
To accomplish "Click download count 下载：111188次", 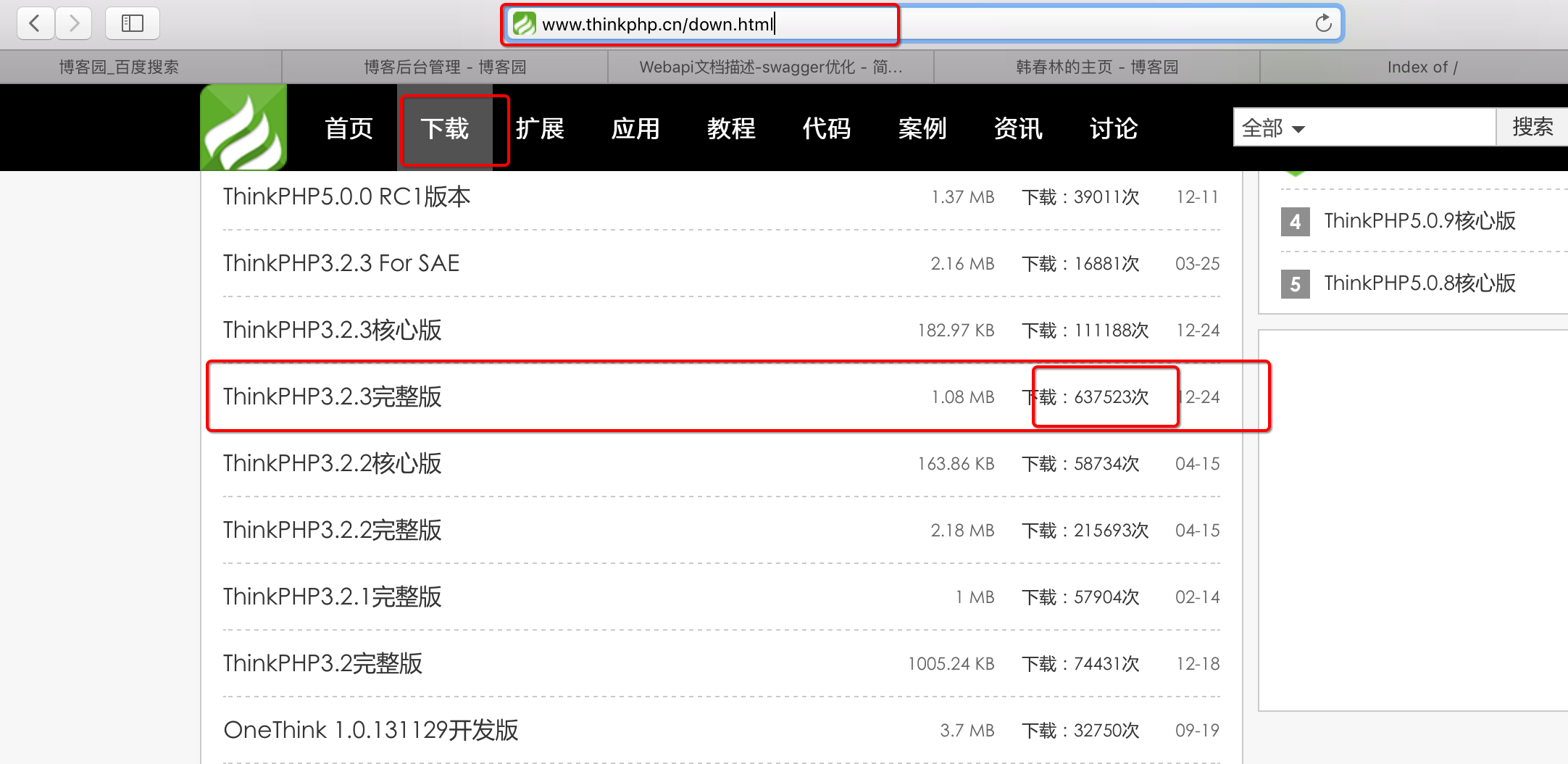I will click(x=1085, y=330).
